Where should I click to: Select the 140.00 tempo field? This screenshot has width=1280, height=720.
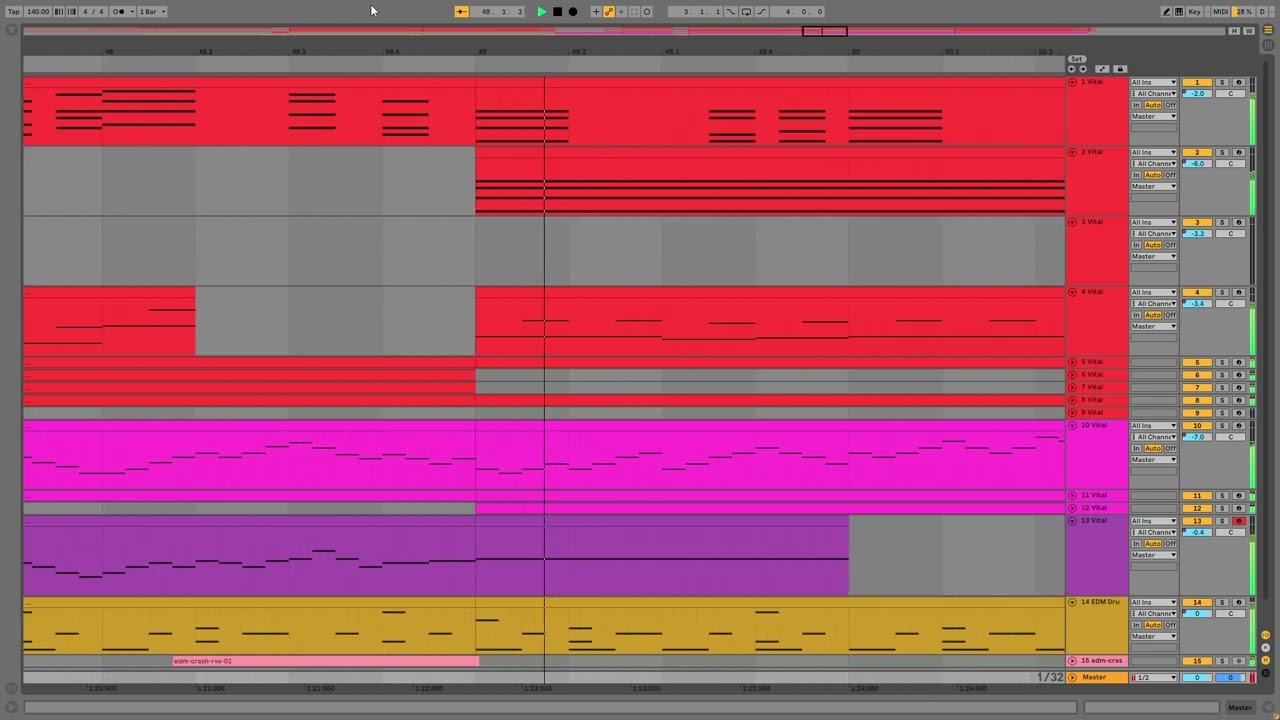click(x=37, y=12)
